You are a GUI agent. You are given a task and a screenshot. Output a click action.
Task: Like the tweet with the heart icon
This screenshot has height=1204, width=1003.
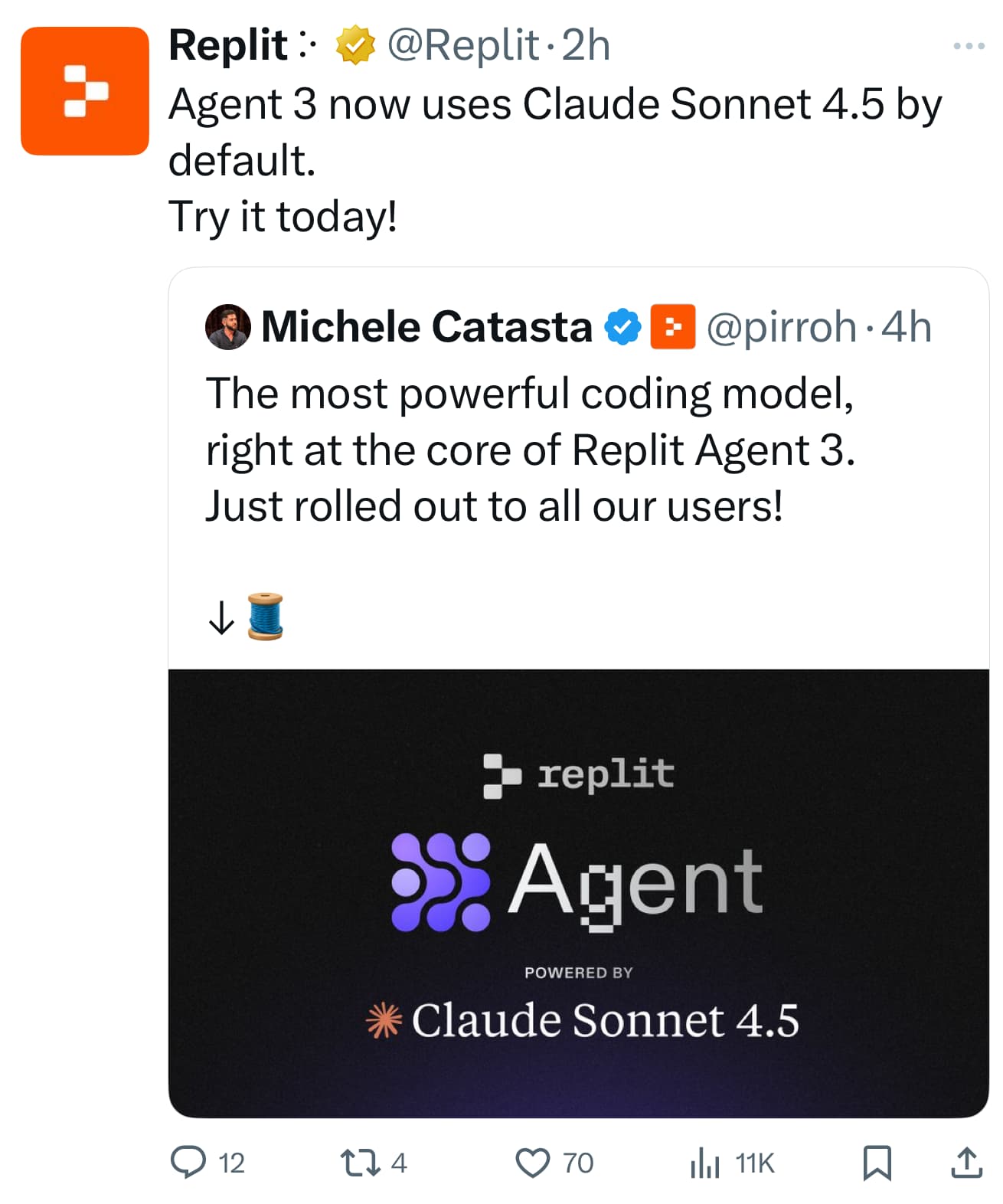[532, 1162]
